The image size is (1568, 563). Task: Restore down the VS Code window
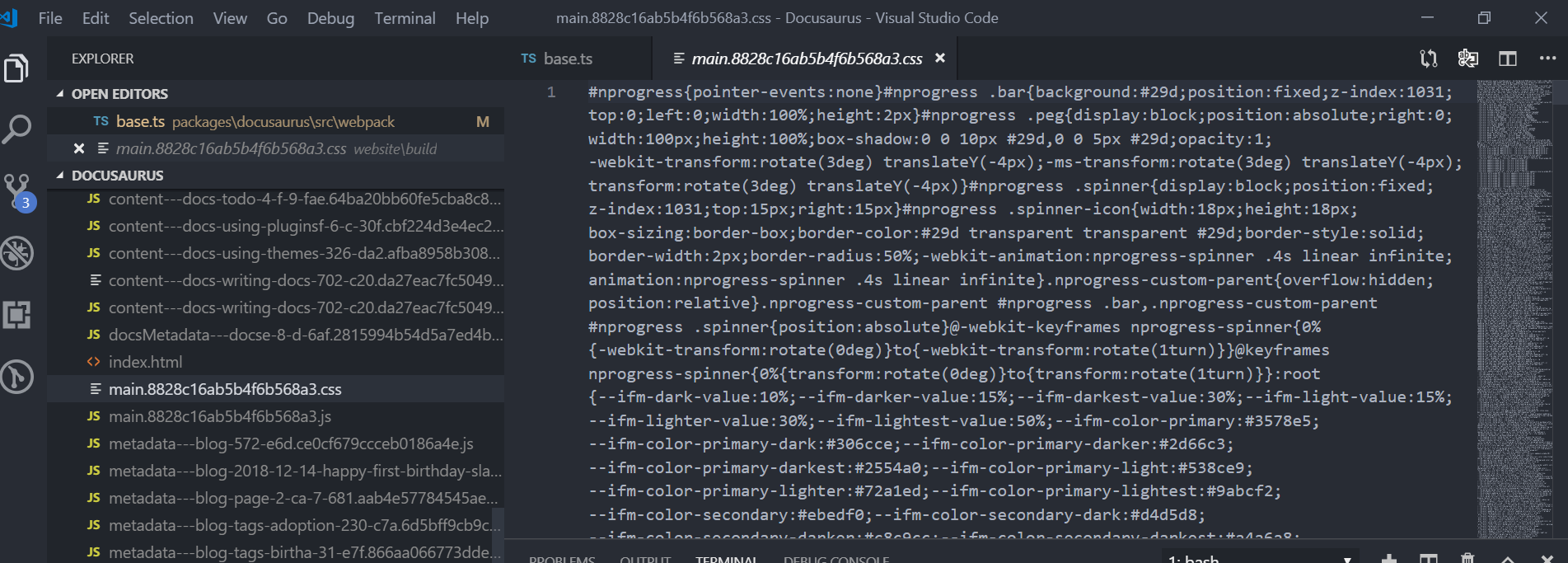(x=1484, y=18)
